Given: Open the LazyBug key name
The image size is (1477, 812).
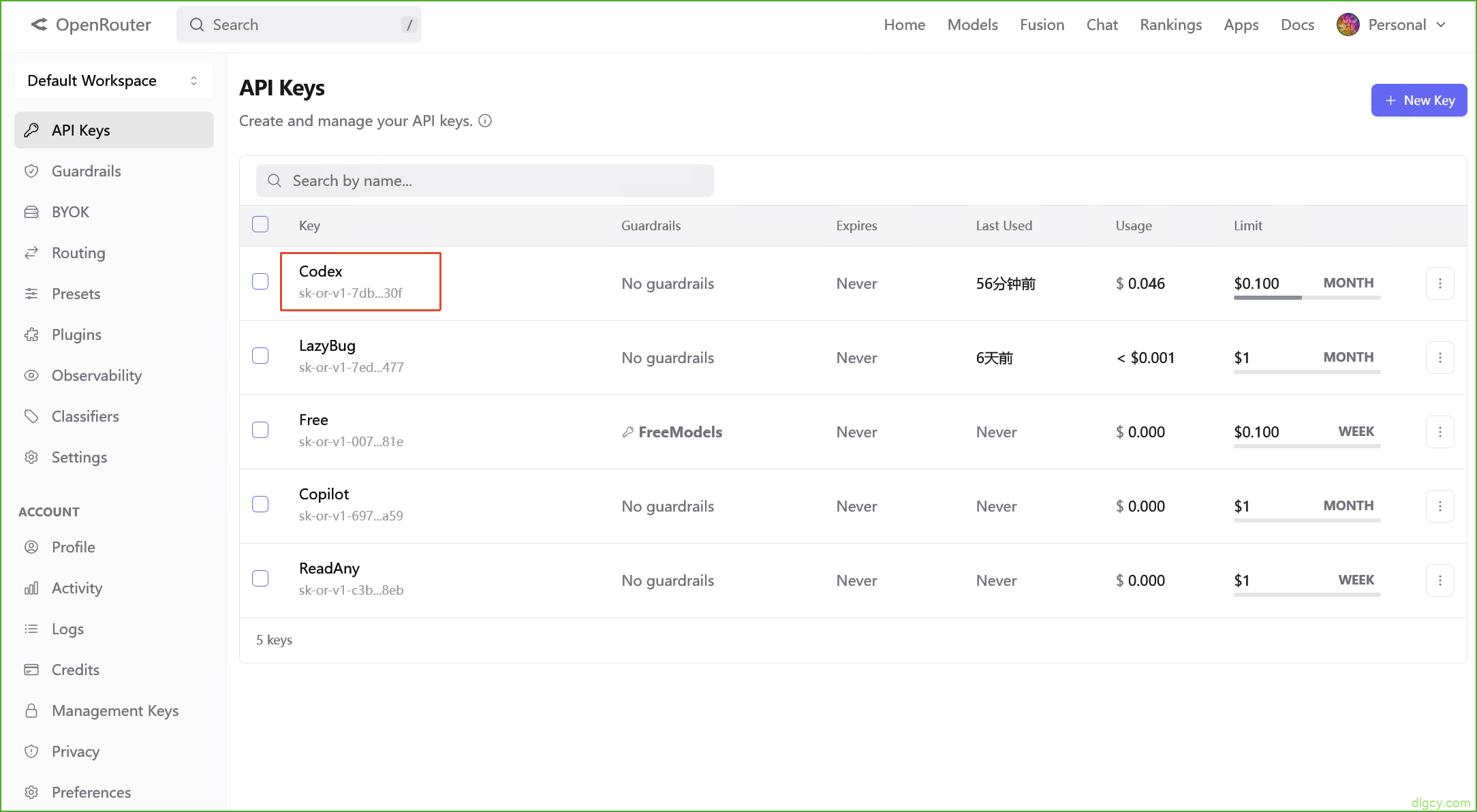Looking at the screenshot, I should tap(327, 345).
